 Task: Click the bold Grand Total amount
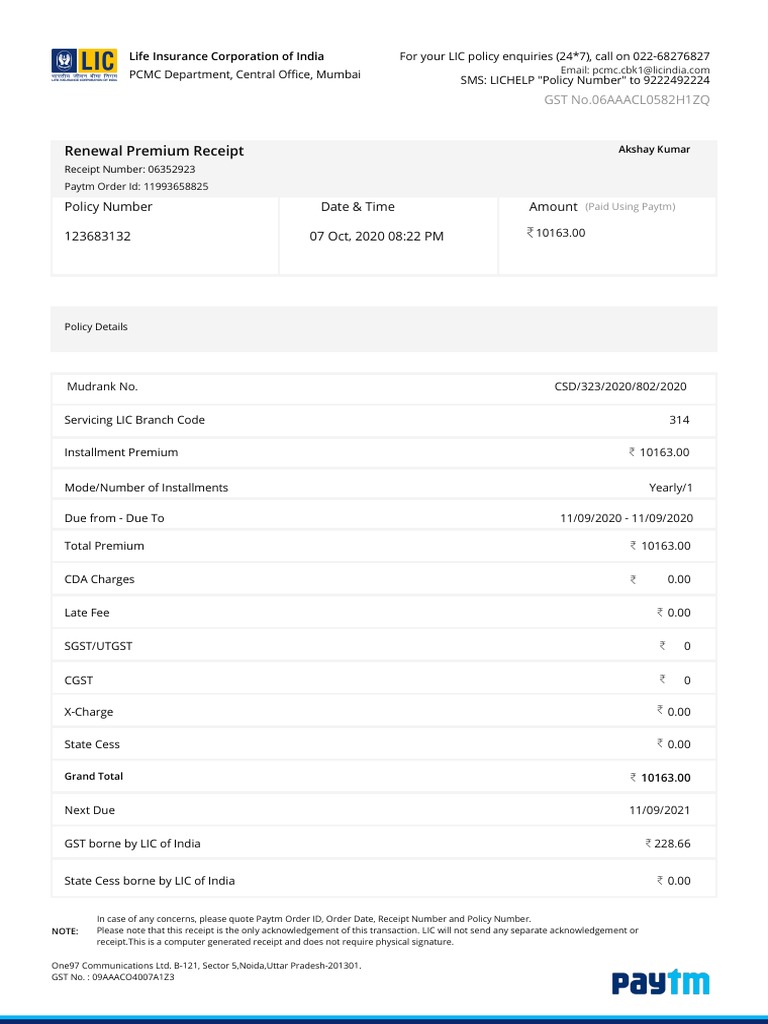664,778
